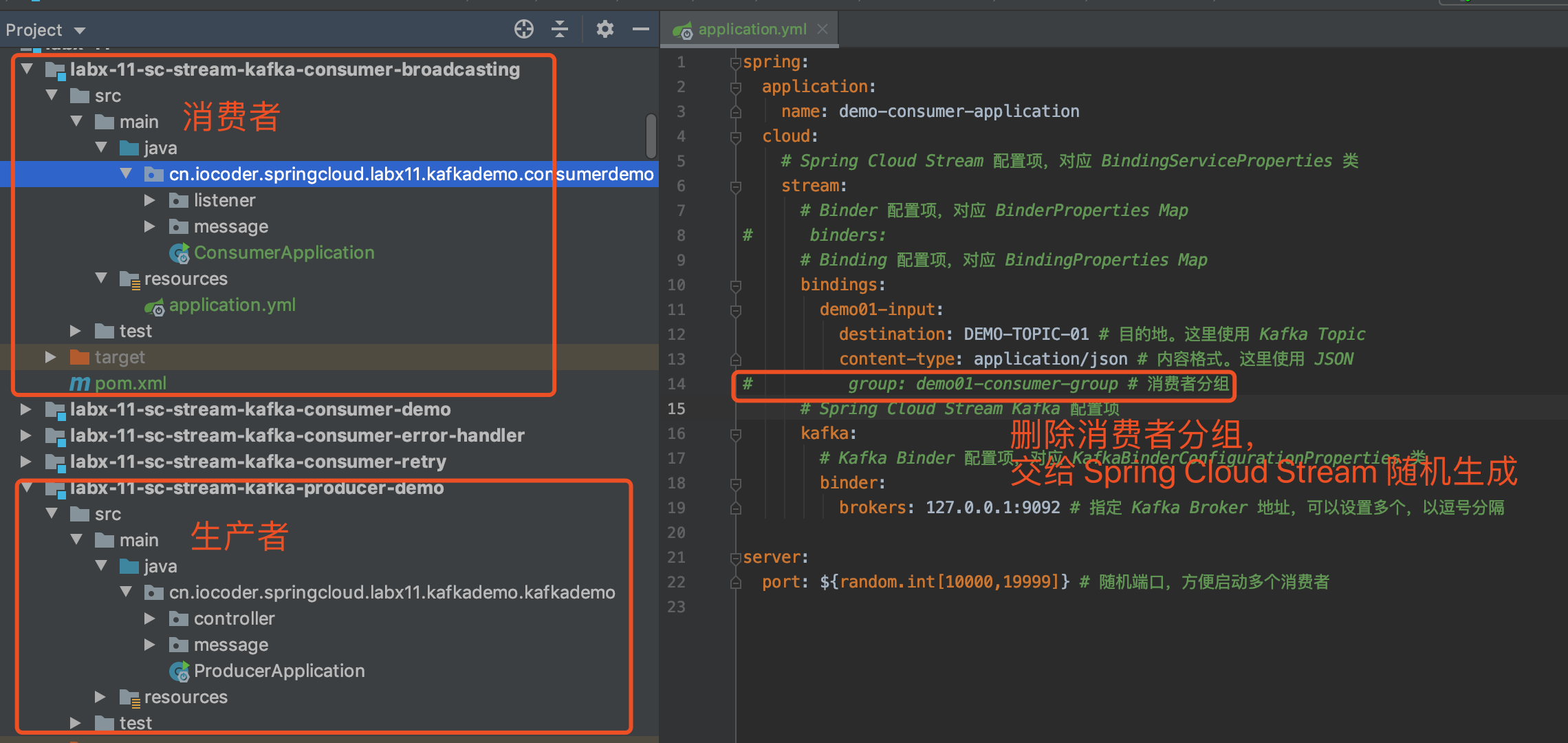Toggle fold marker next to server line

tap(735, 558)
